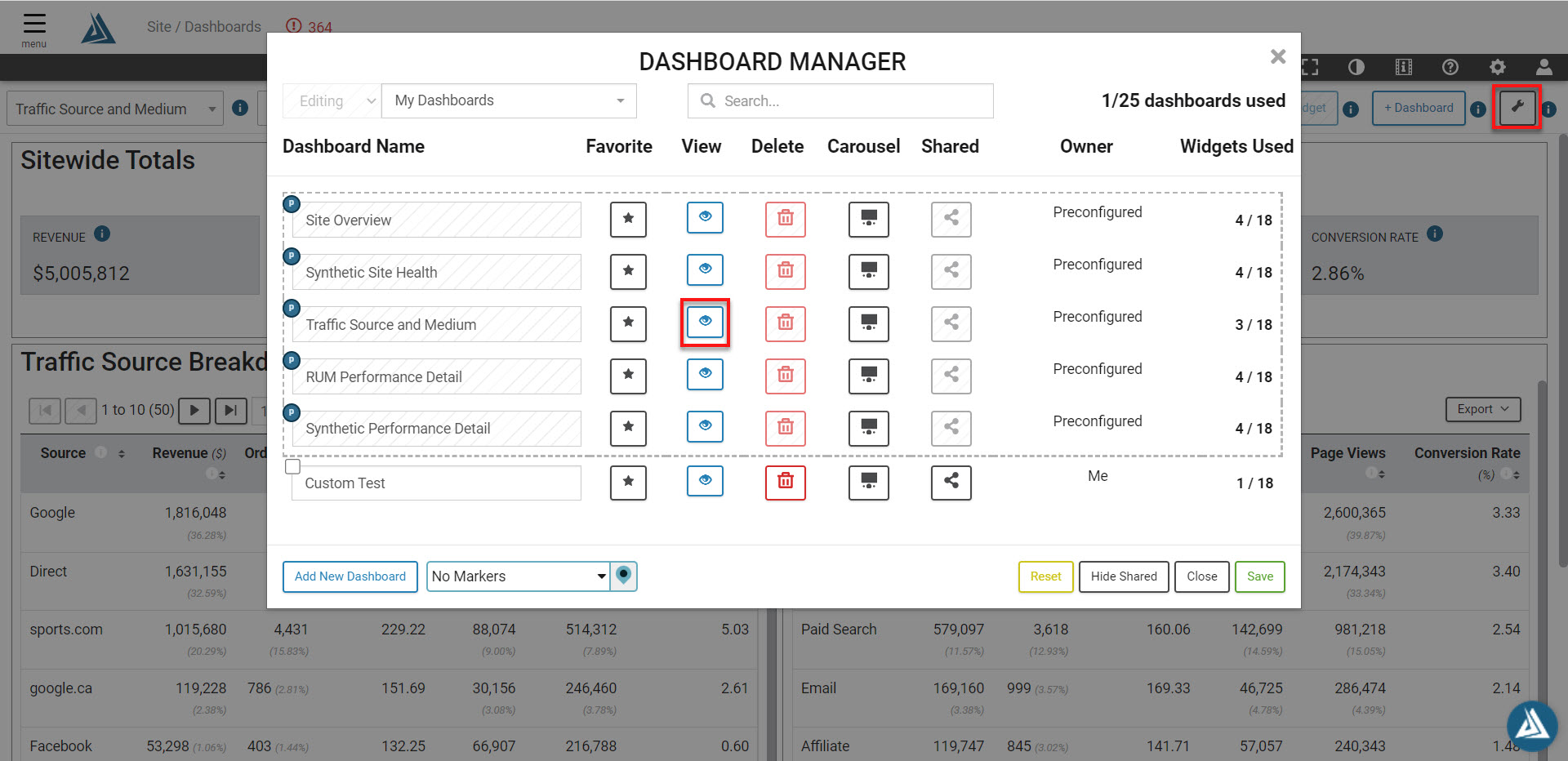The height and width of the screenshot is (761, 1568).
Task: Click the map marker icon beside No Markers
Action: [x=624, y=576]
